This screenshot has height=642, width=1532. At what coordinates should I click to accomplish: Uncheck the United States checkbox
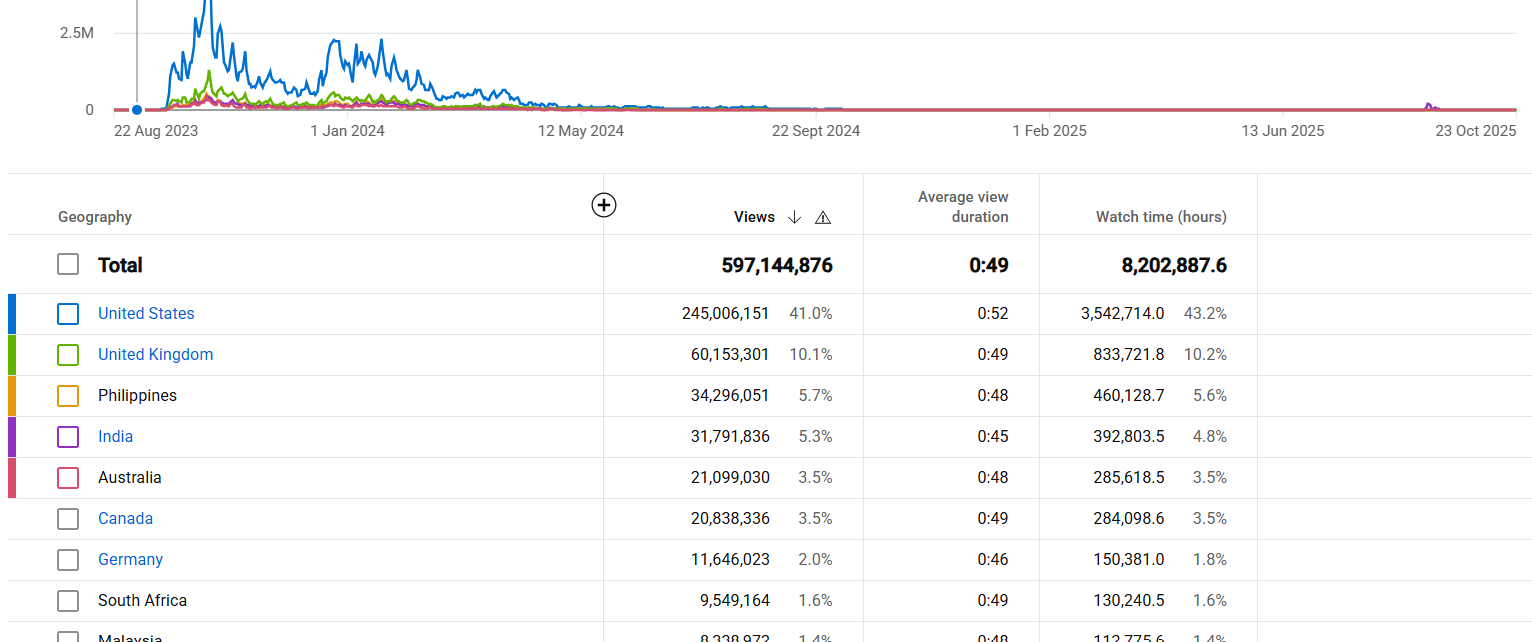[68, 314]
